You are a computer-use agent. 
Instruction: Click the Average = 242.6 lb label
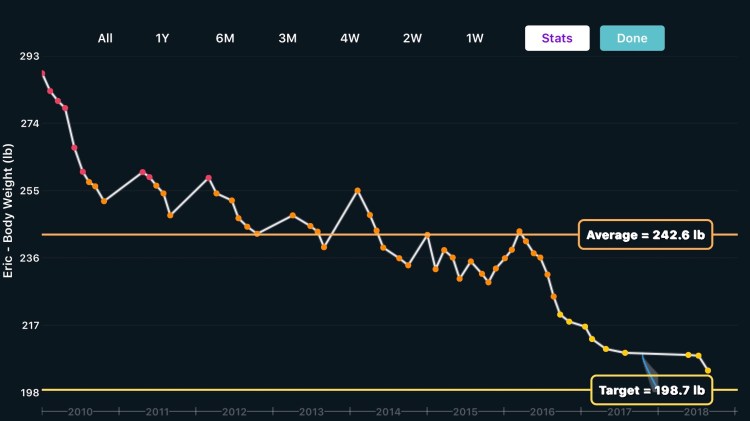point(645,235)
